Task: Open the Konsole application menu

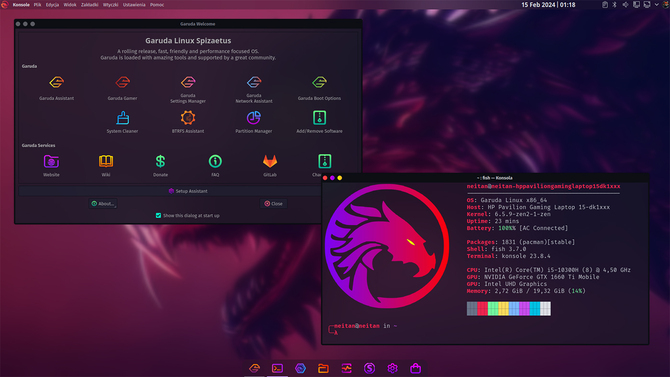Action: pyautogui.click(x=21, y=5)
